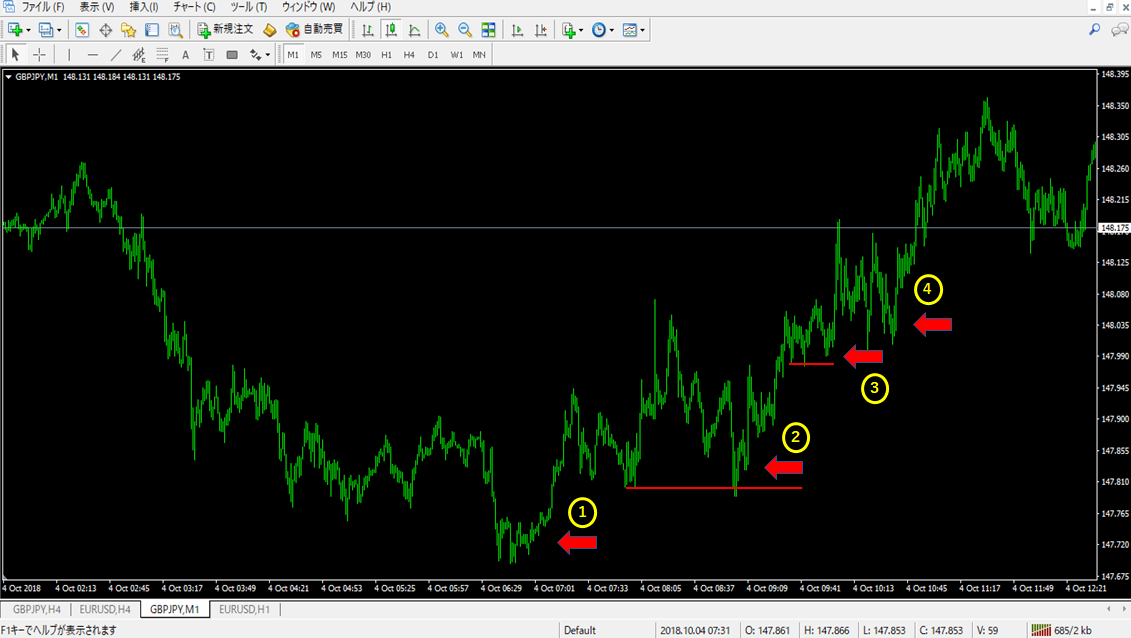Tile chart windows with grid icon
The width and height of the screenshot is (1131, 638).
click(488, 30)
